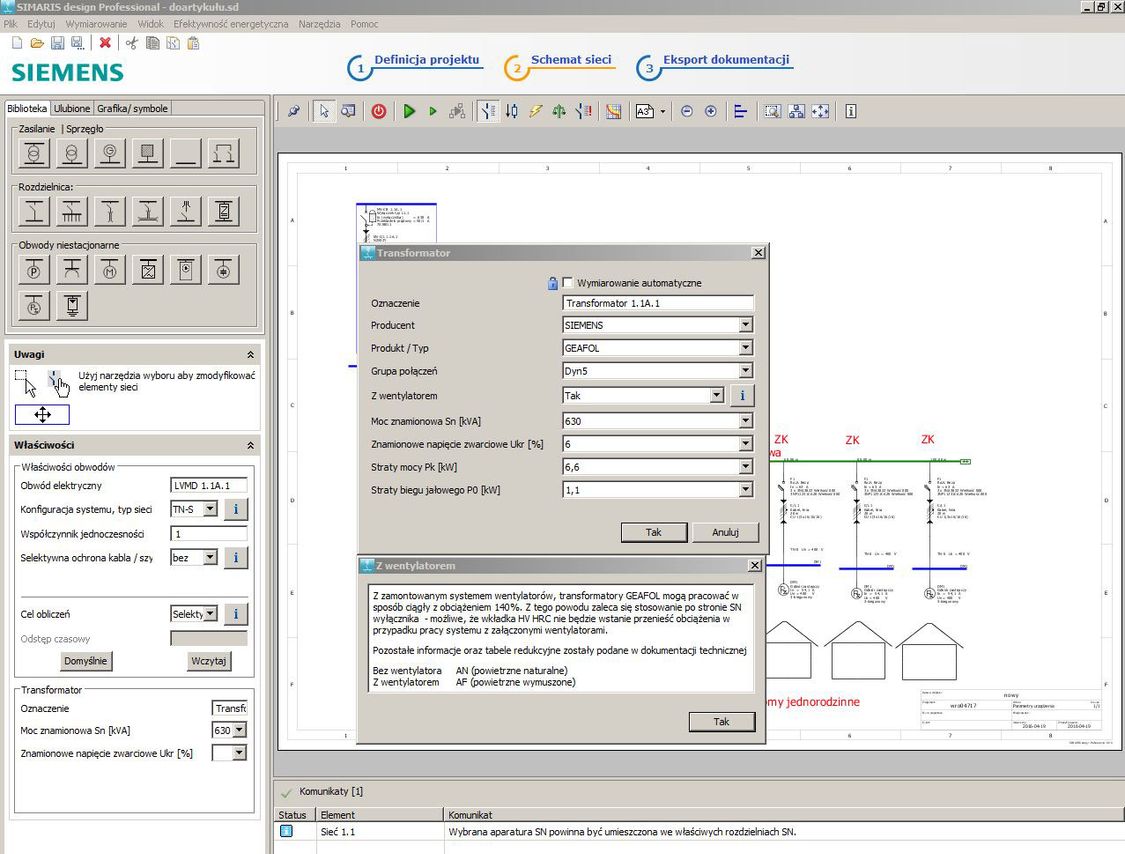Click the move arrows tool in Uwagi
The width and height of the screenshot is (1125, 854).
pyautogui.click(x=42, y=415)
